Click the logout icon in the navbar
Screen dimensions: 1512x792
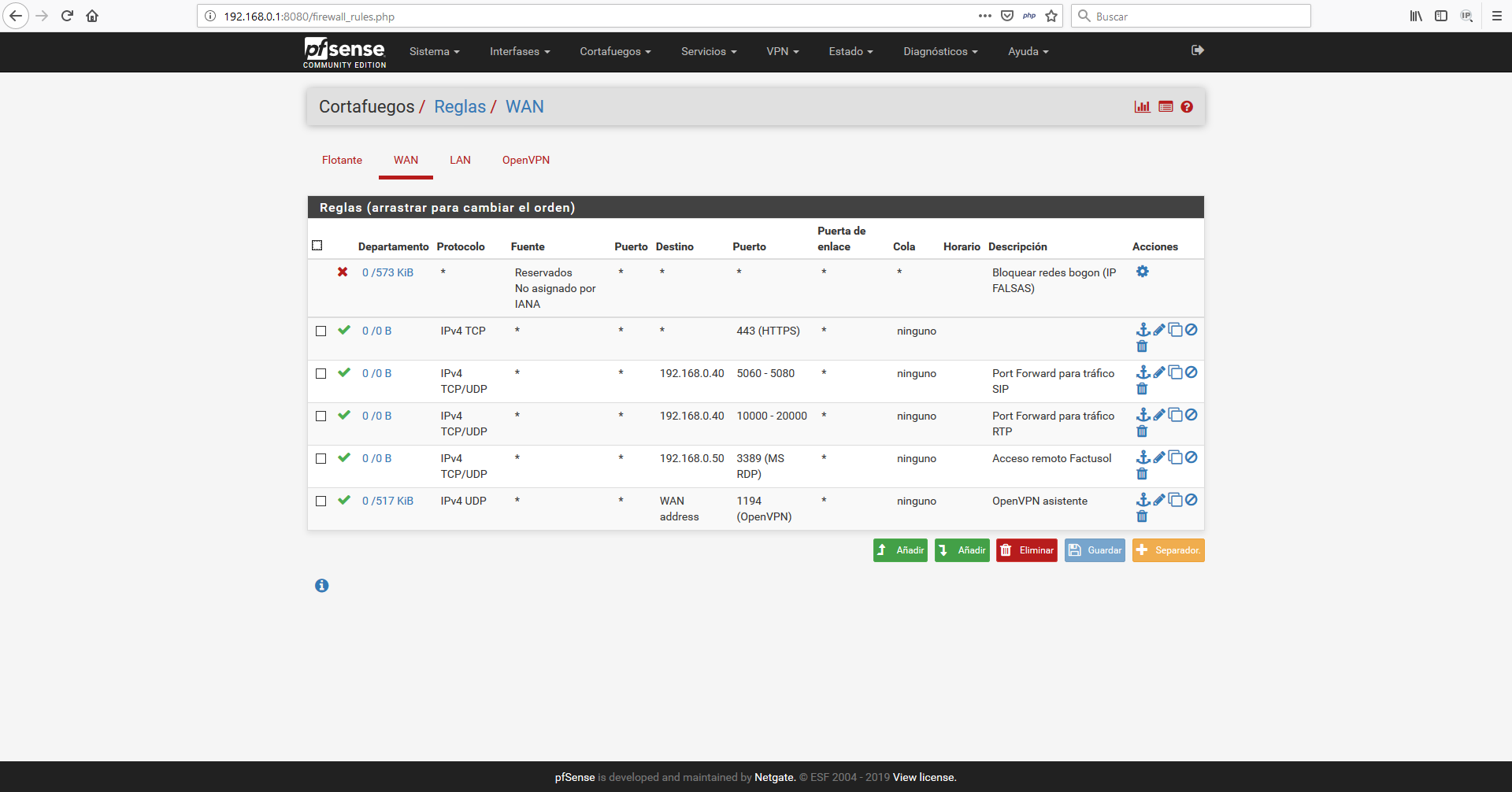(1198, 50)
